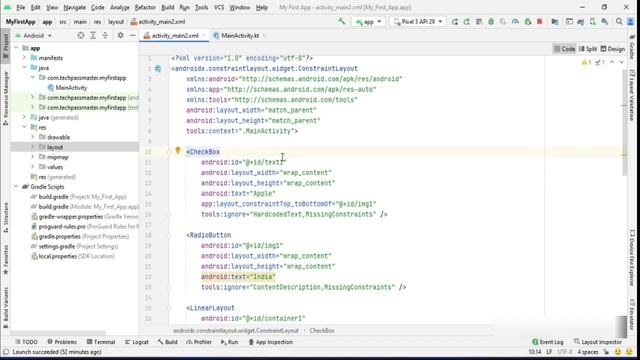Stop the app with the red square
Viewport: 640px width, 360px height.
click(x=540, y=22)
